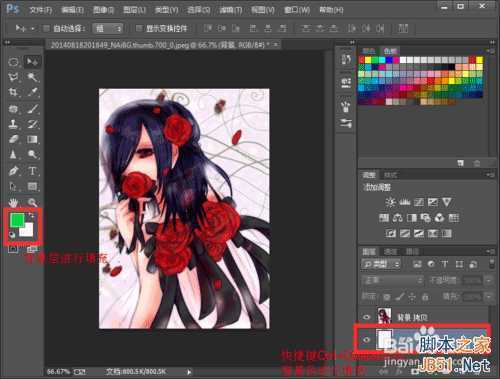Toggle type layer filter
The image size is (500, 379).
click(445, 264)
